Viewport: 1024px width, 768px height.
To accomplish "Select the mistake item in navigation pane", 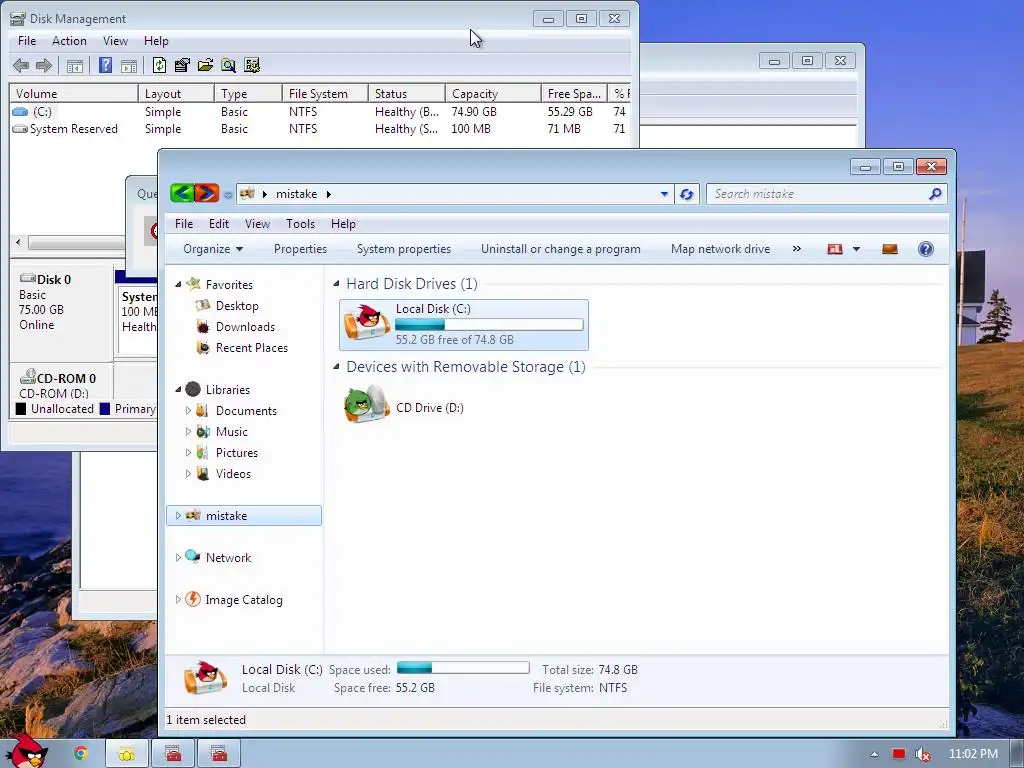I will (244, 515).
